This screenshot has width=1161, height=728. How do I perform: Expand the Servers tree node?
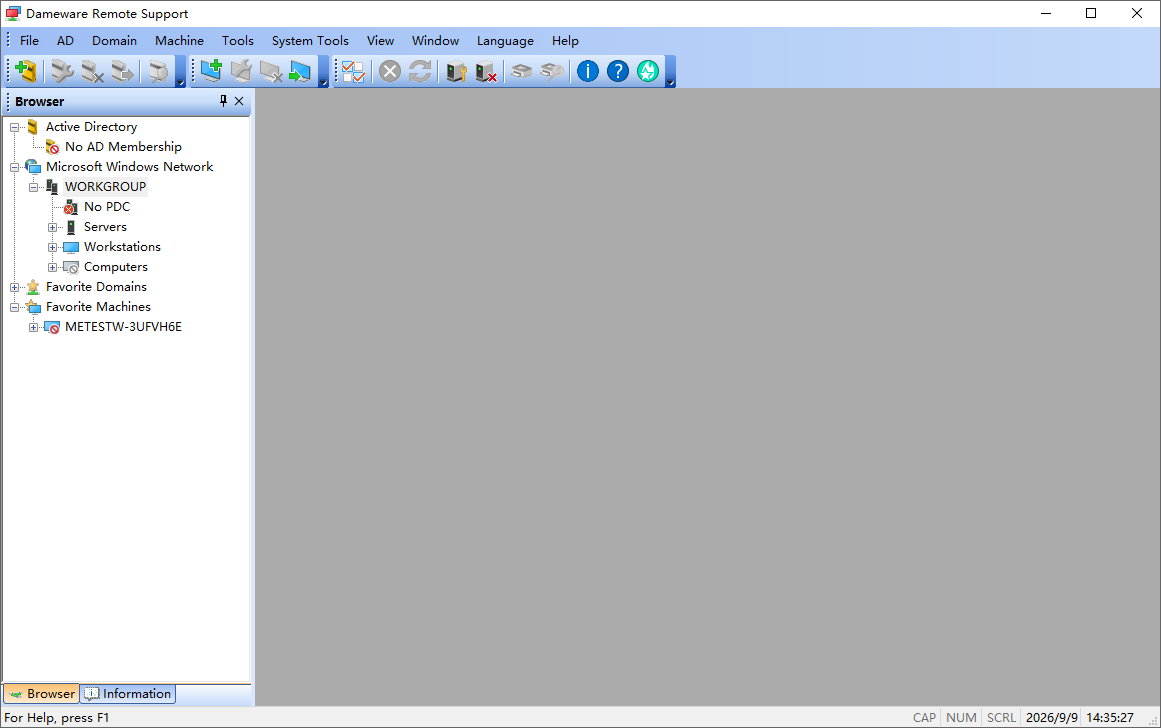(53, 227)
